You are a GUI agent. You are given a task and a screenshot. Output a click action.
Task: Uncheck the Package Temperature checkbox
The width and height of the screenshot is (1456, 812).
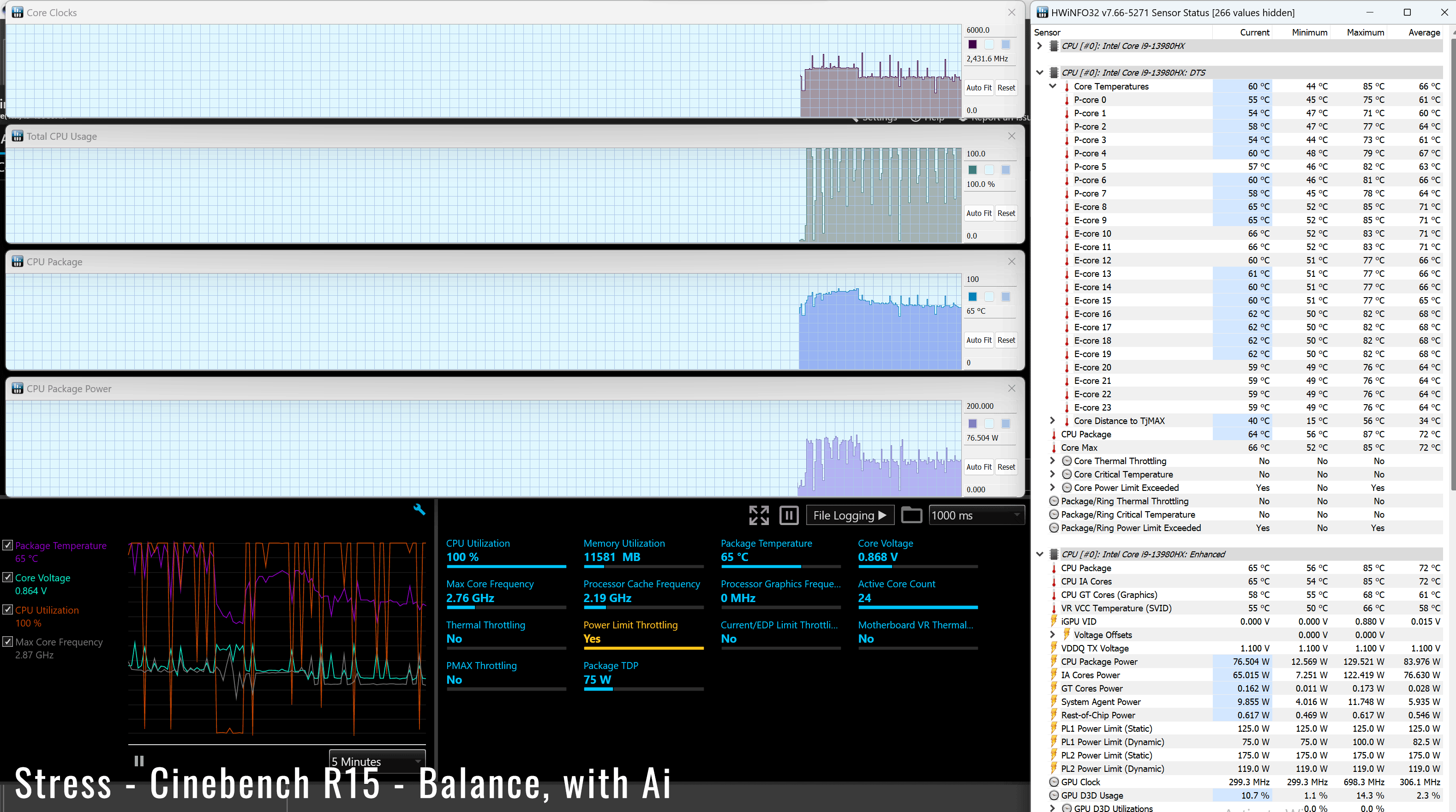tap(8, 545)
